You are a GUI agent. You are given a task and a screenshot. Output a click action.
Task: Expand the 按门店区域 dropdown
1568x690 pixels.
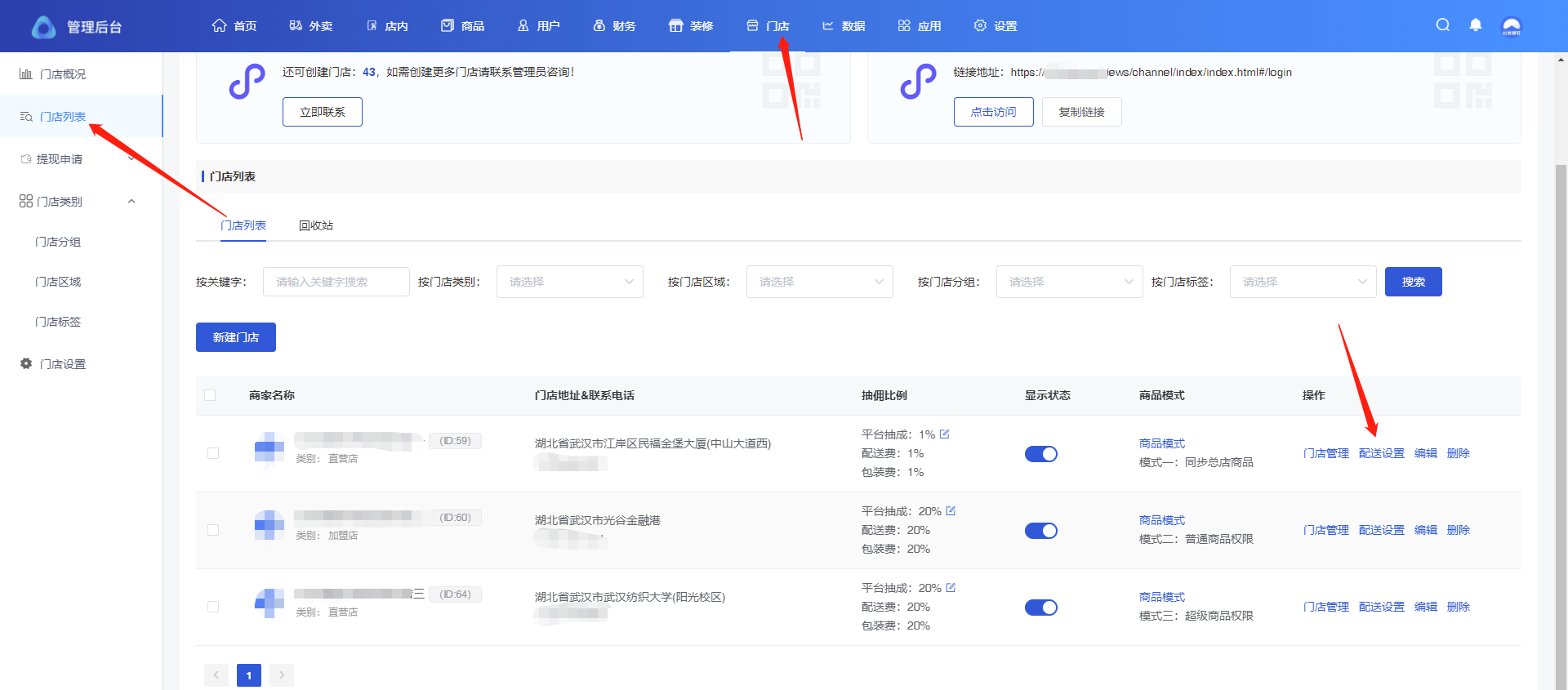click(819, 282)
